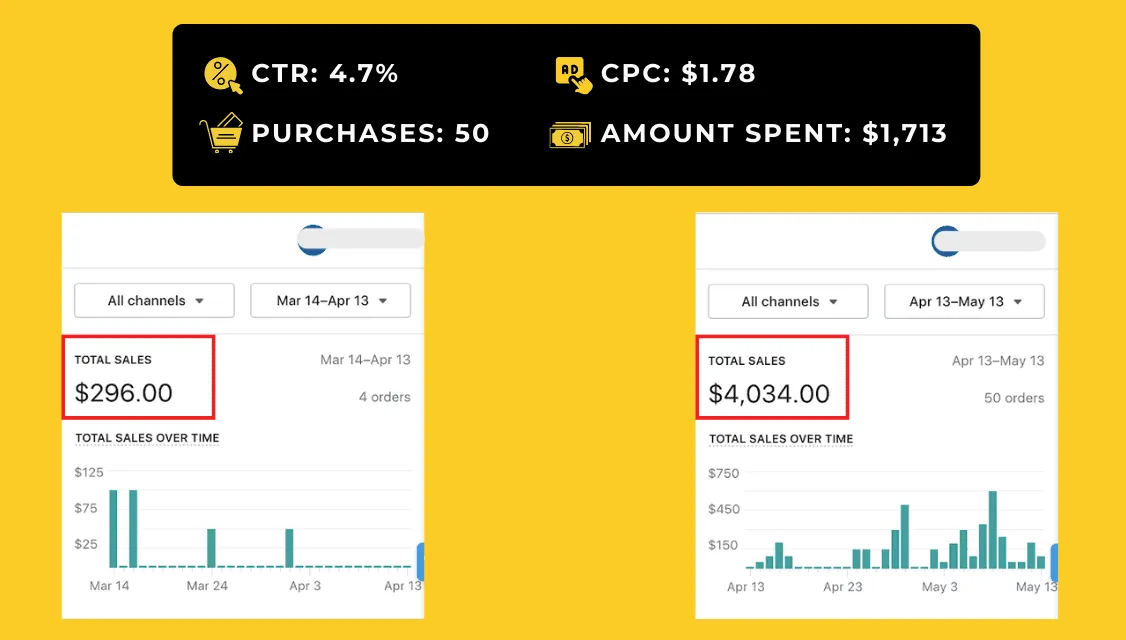Click the CPC ad-click hand icon
Image resolution: width=1126 pixels, height=640 pixels.
(x=574, y=75)
